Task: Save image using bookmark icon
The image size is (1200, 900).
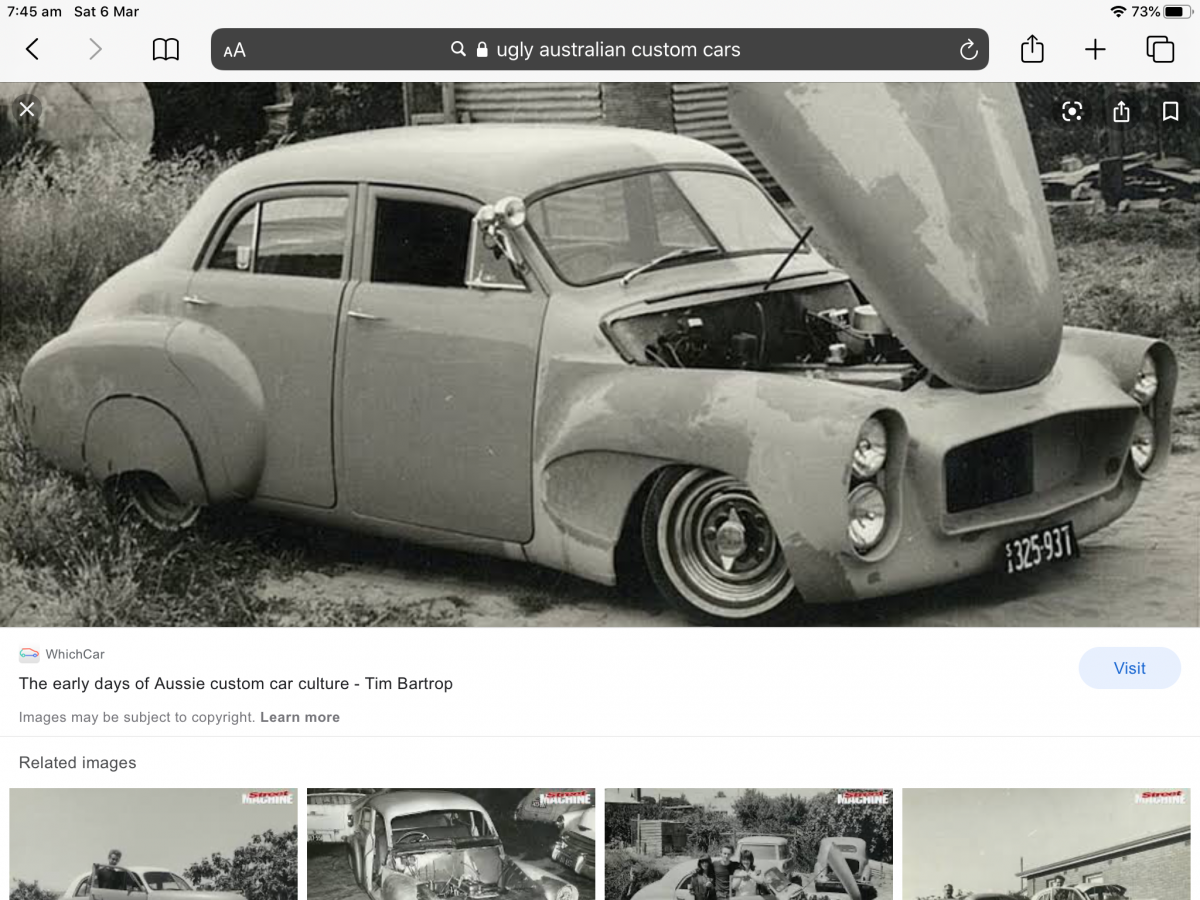Action: point(1170,112)
